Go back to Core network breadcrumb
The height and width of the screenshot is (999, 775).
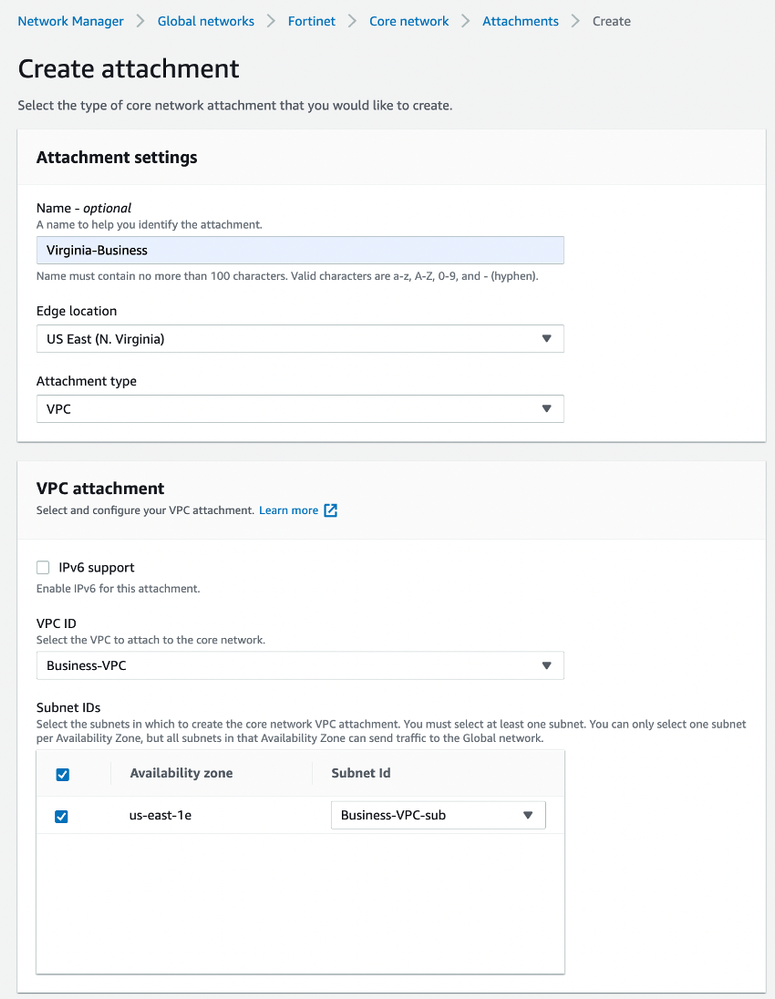point(409,21)
